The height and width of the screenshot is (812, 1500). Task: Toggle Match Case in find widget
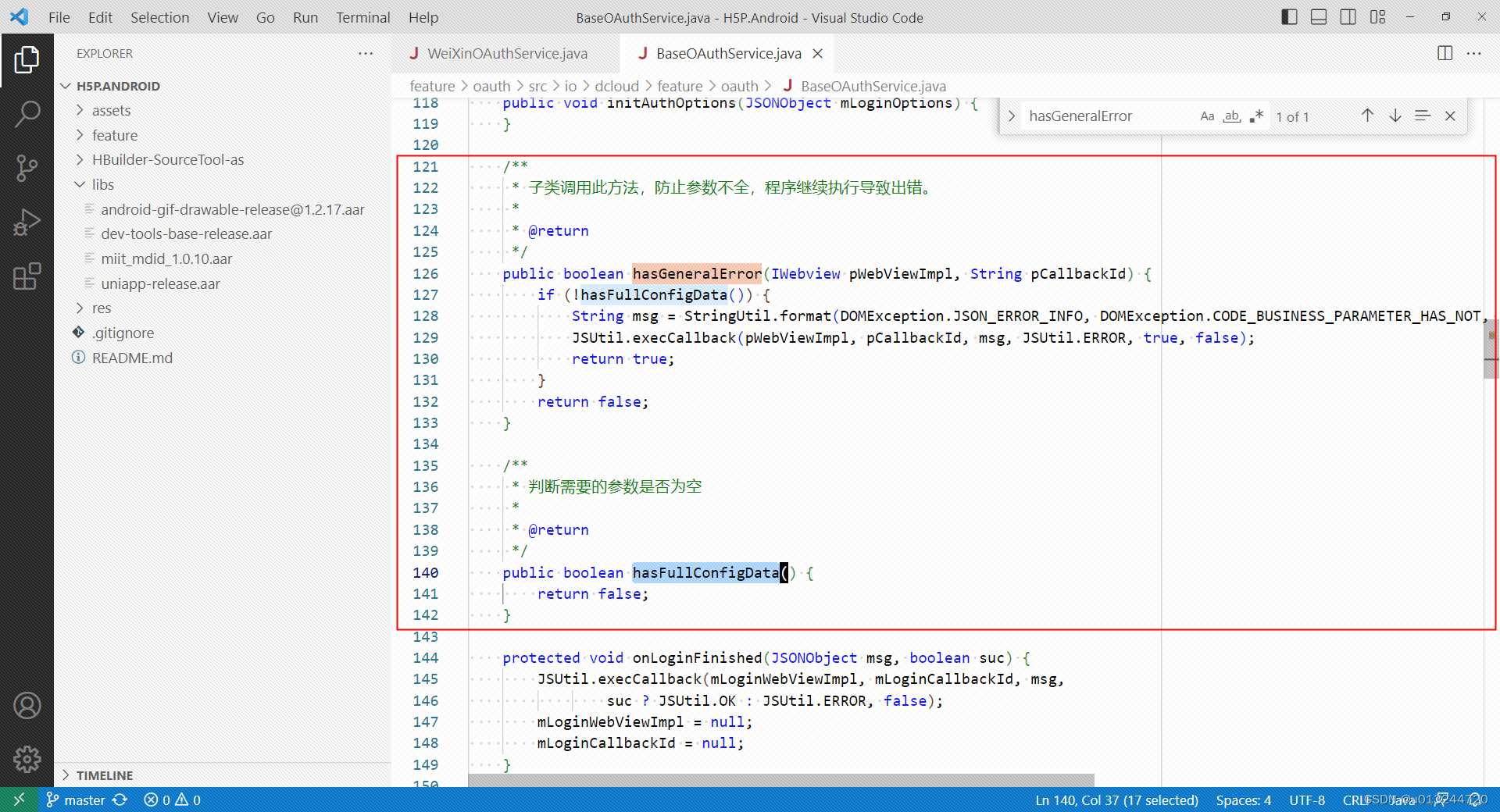point(1207,116)
